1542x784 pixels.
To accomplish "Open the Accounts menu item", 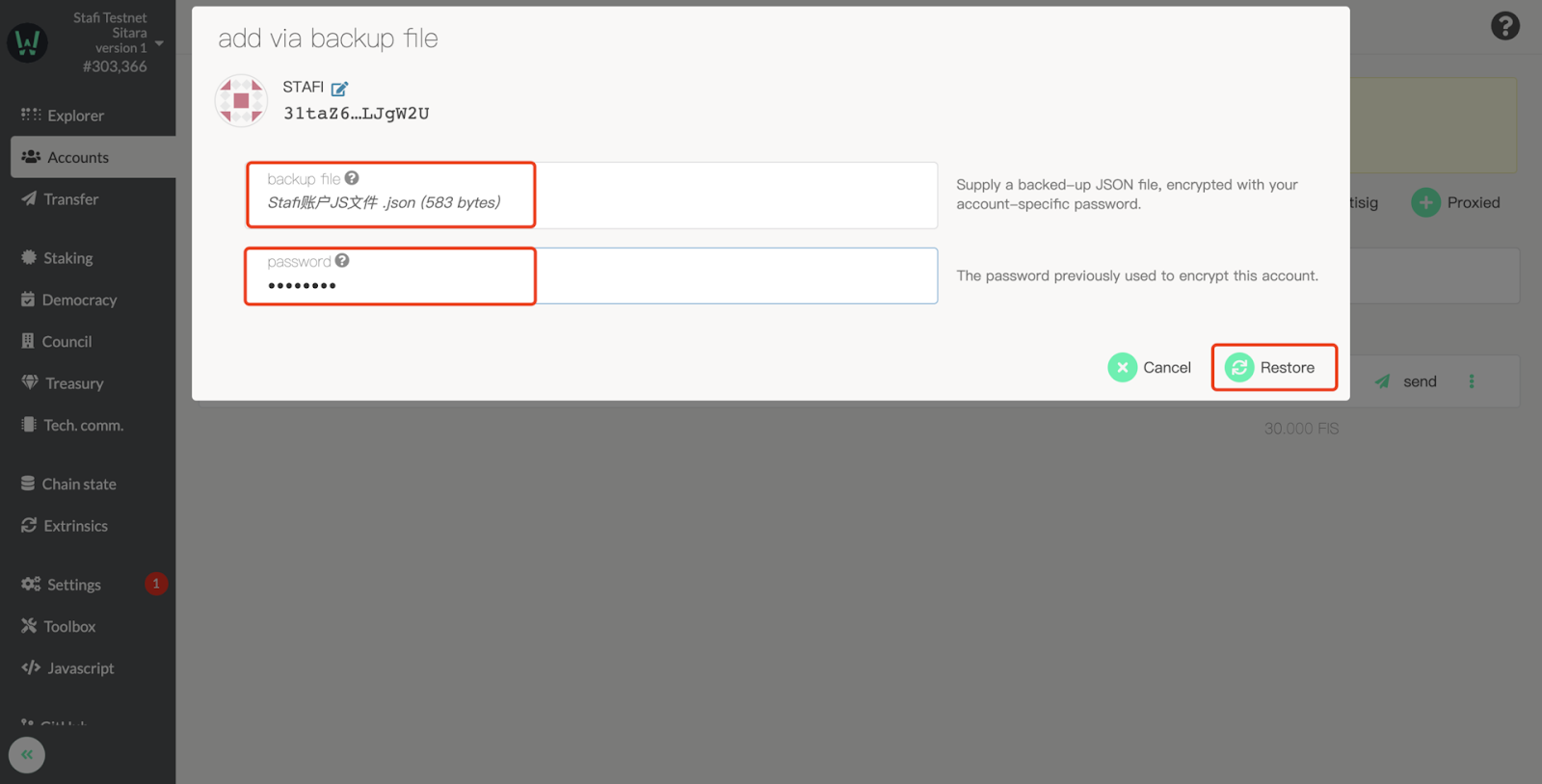I will [93, 157].
